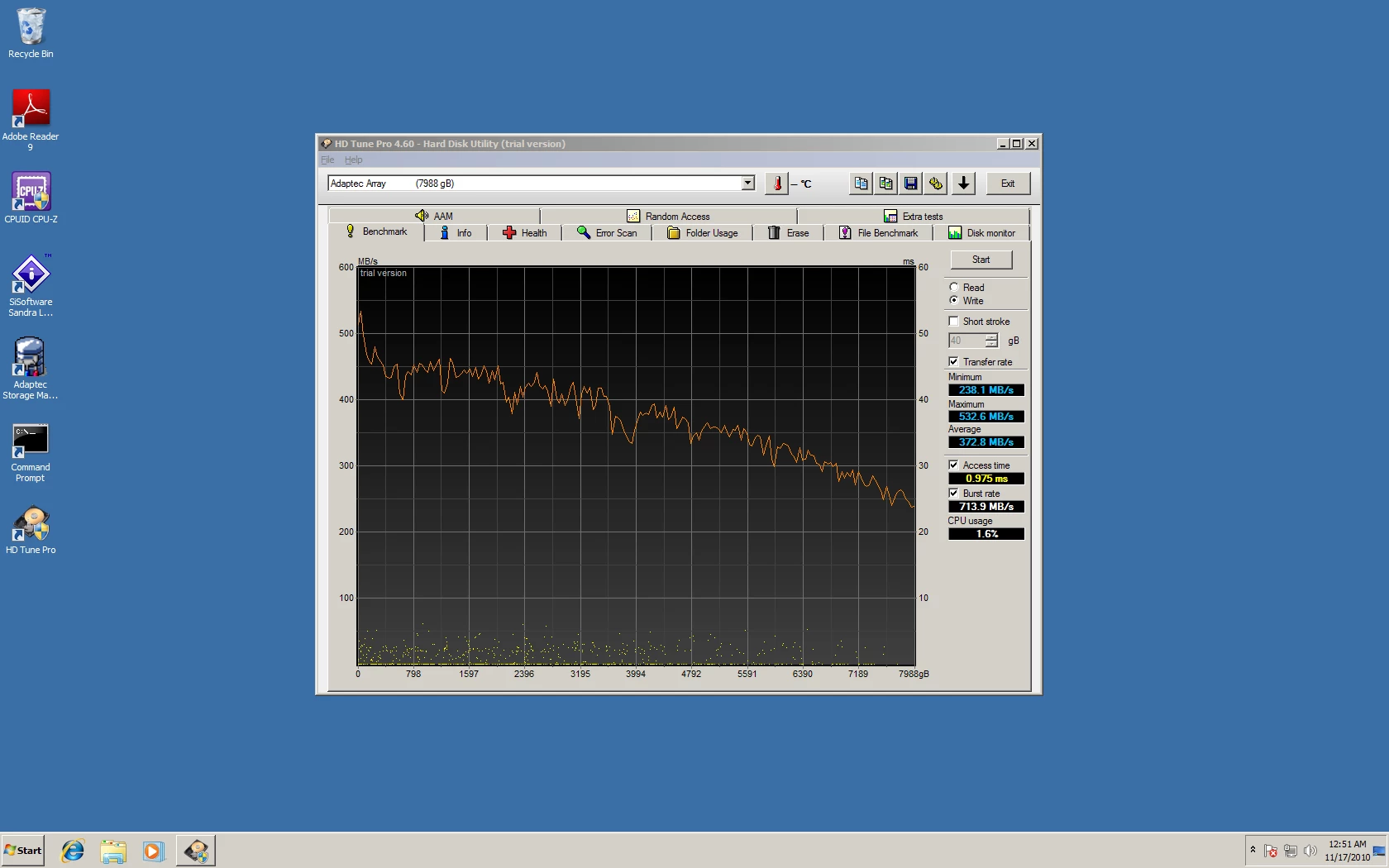Open Action Center flag tray icon

[1271, 851]
